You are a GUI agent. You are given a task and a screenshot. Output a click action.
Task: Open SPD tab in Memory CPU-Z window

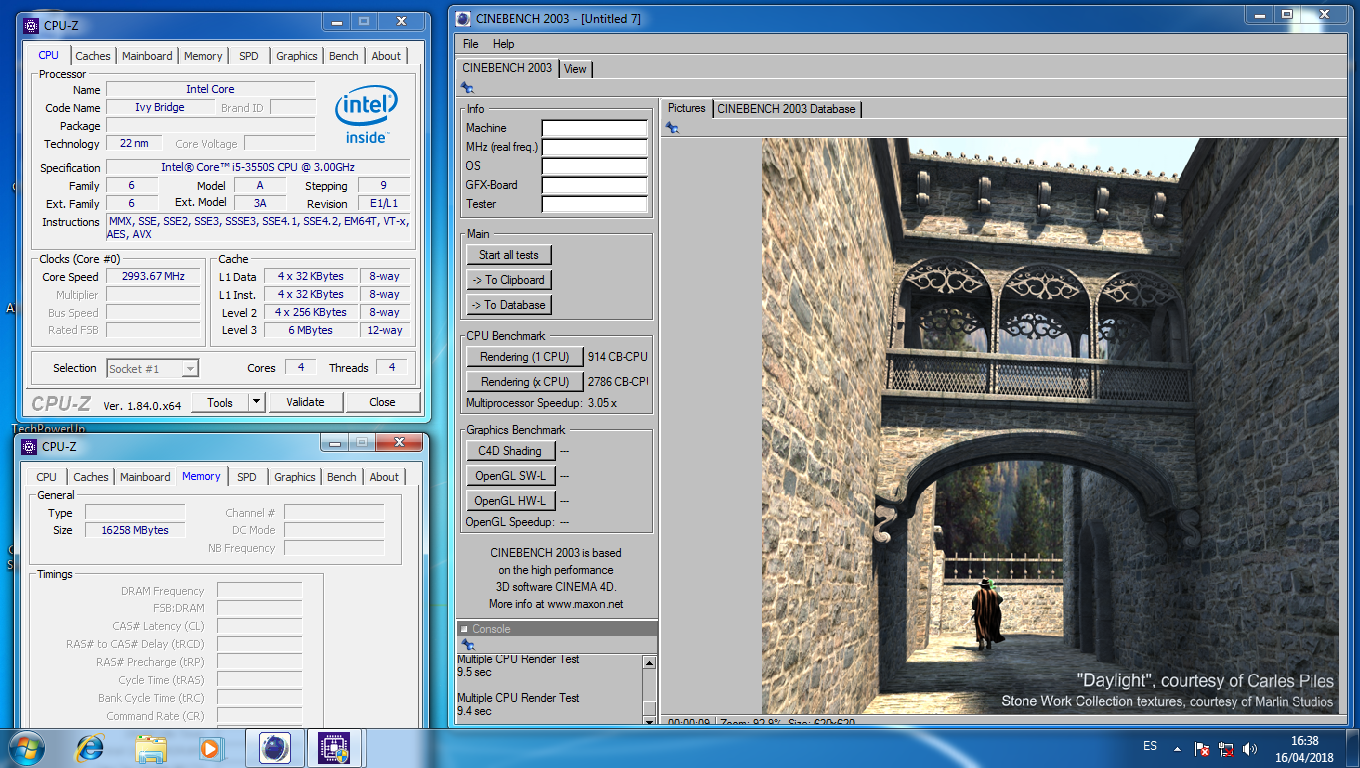[x=247, y=477]
